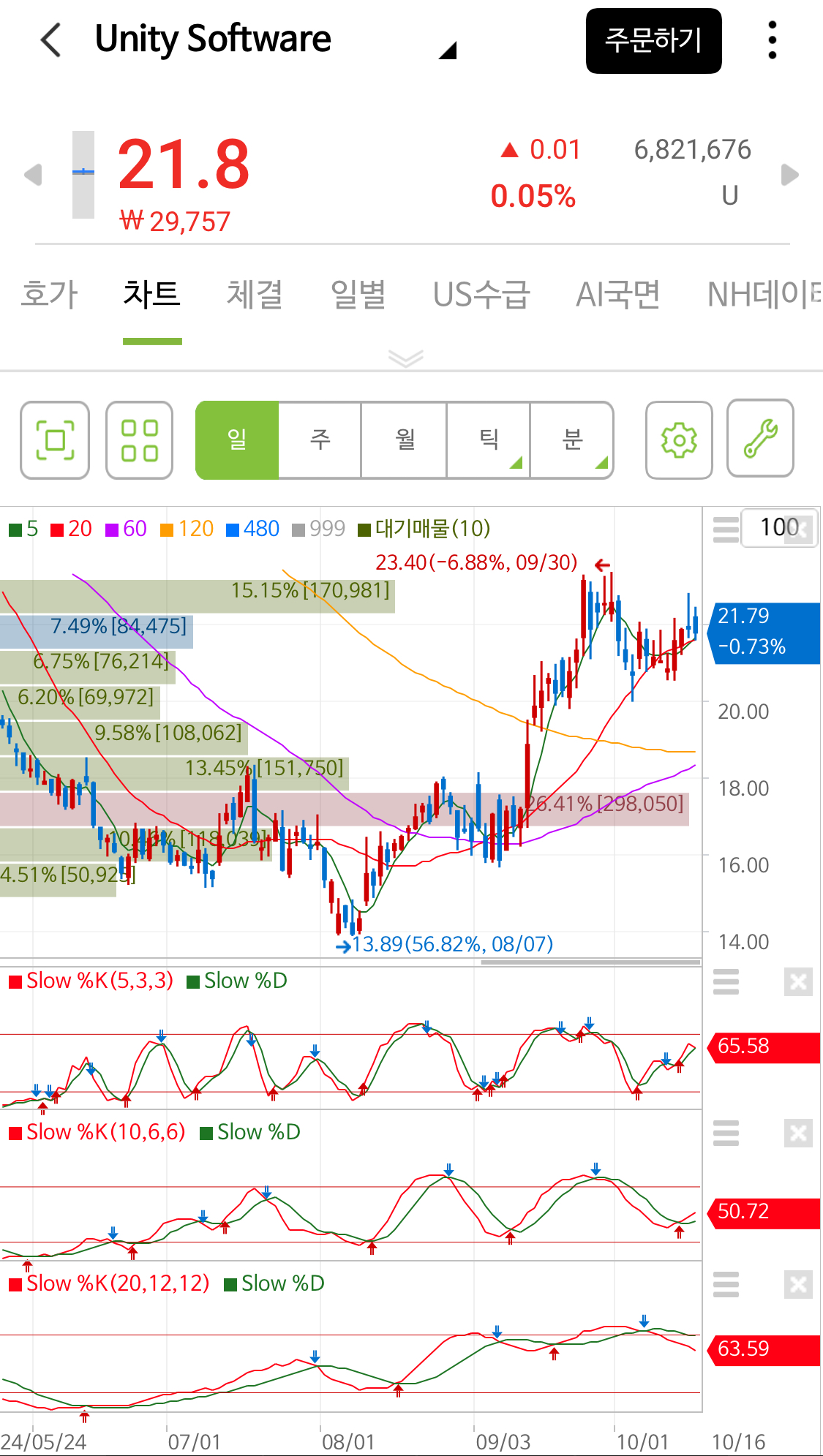Open the 일별 tab
The image size is (823, 1456).
[358, 295]
